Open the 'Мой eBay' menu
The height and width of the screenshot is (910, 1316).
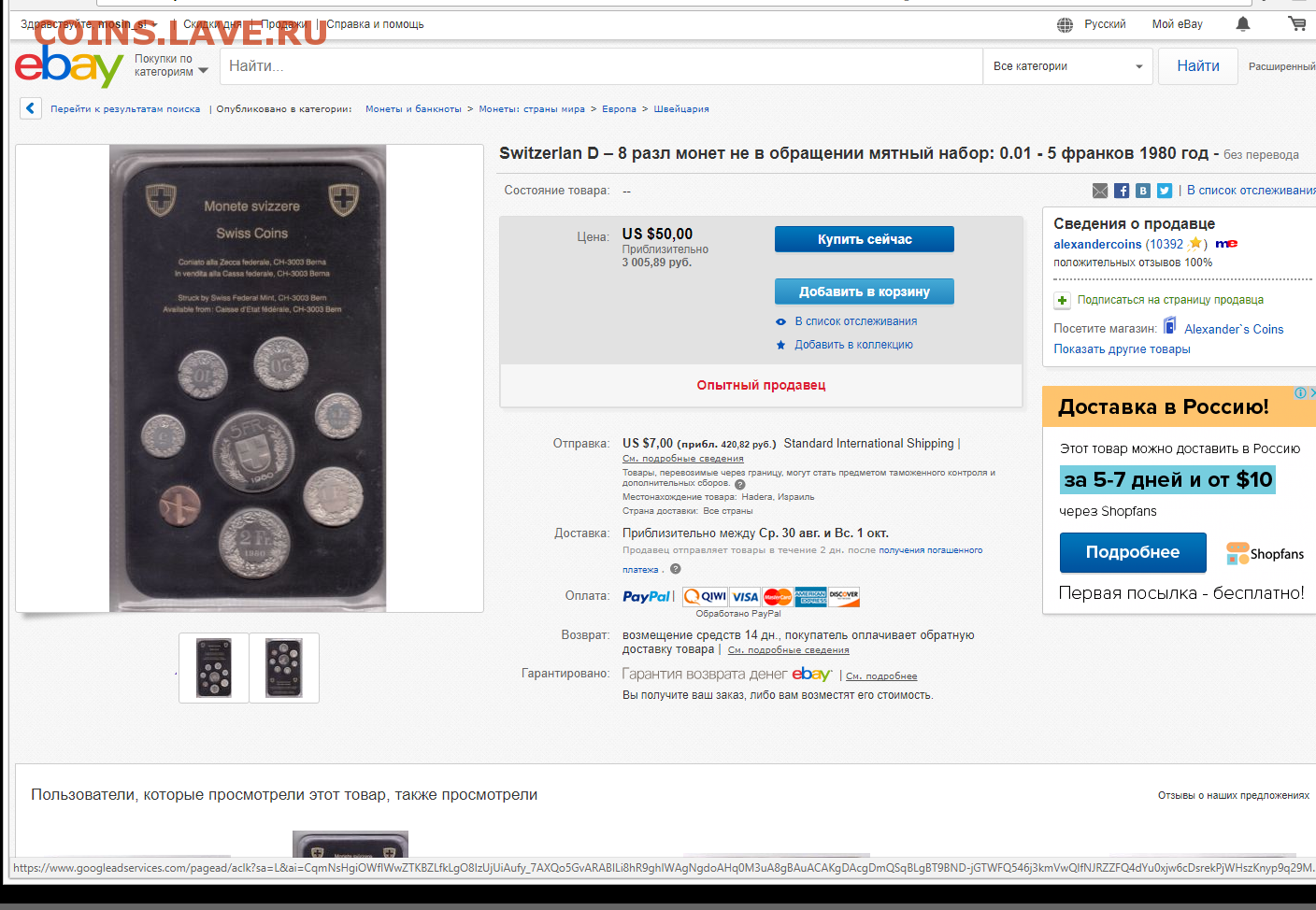point(1178,24)
